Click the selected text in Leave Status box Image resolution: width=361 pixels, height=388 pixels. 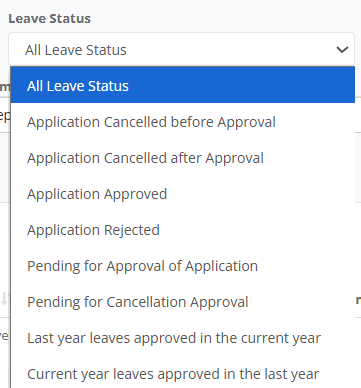(76, 50)
